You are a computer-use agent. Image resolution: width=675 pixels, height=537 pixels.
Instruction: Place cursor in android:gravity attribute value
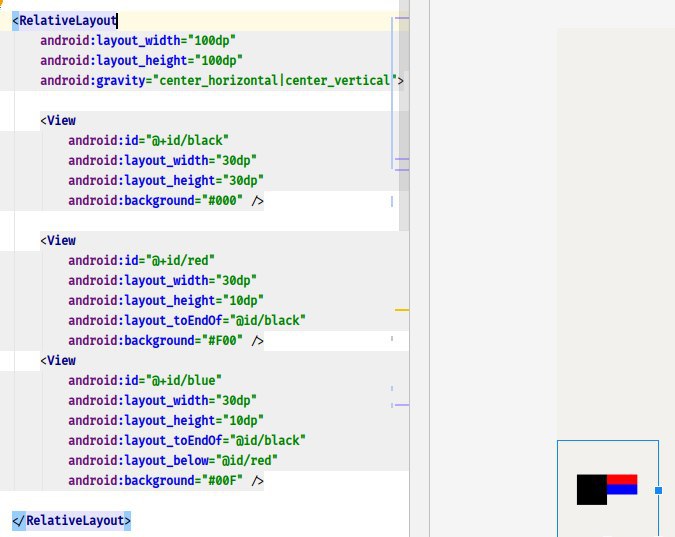275,81
